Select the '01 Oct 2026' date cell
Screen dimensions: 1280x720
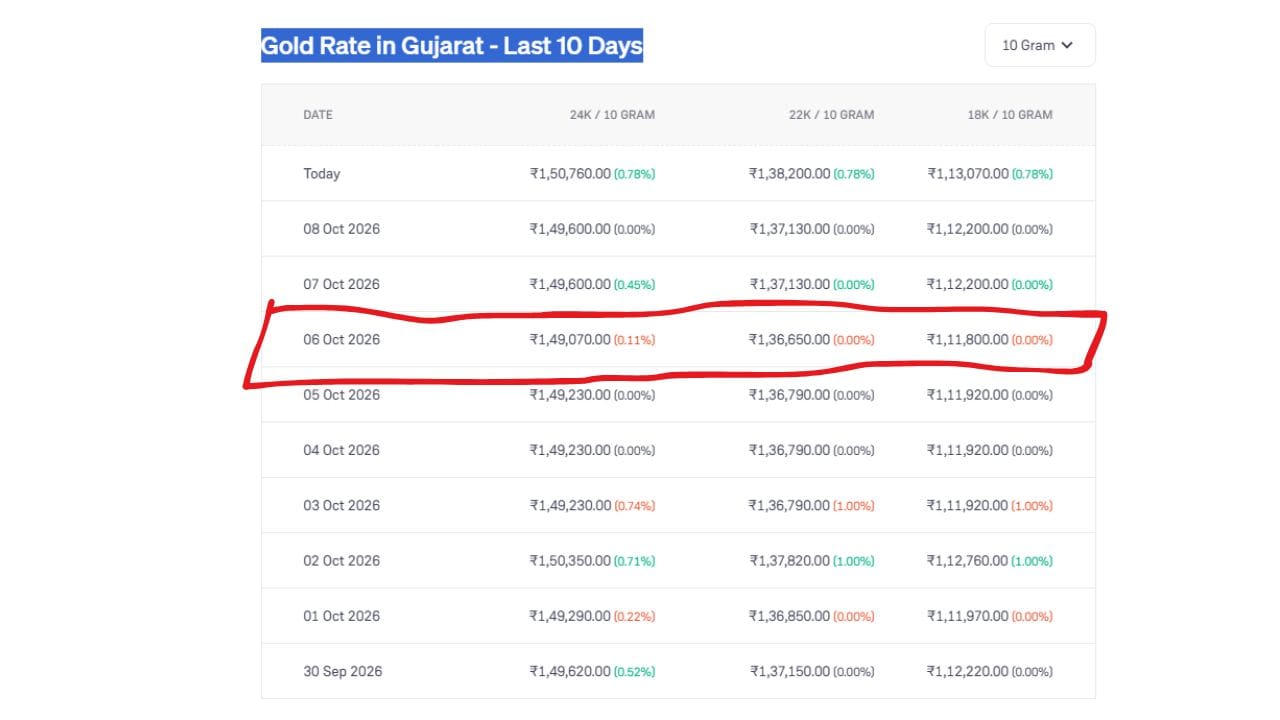point(342,616)
